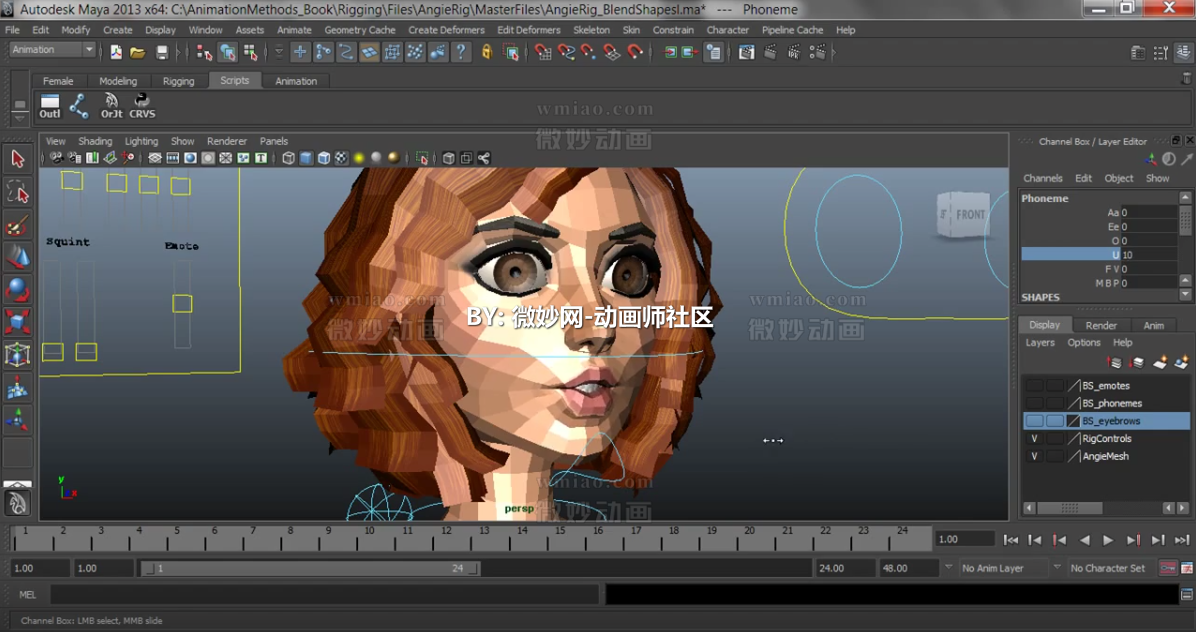Screen dimensions: 1196x632
Task: Create new empty layer icon
Action: (1159, 362)
